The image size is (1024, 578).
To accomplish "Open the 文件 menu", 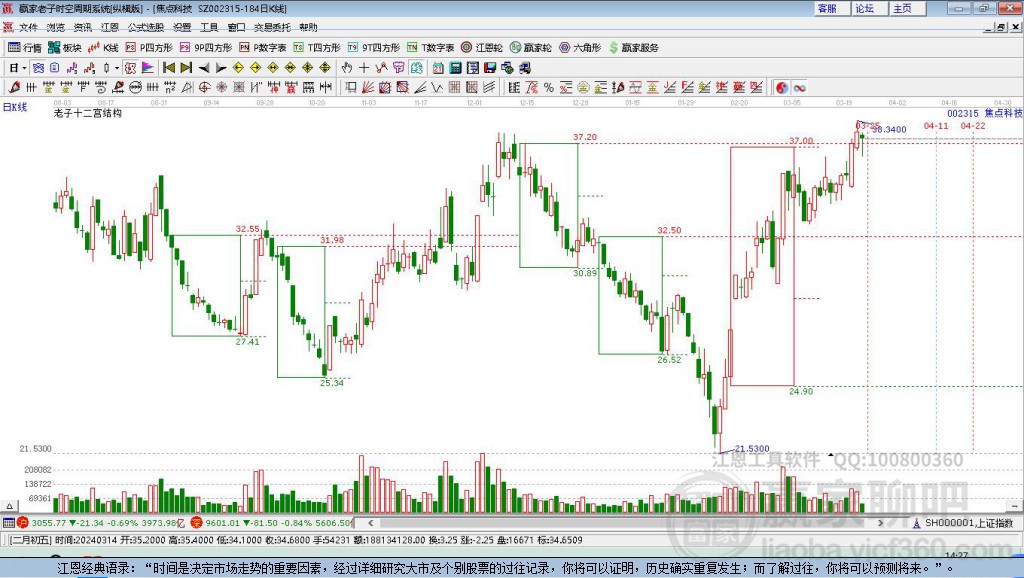I will tap(28, 27).
